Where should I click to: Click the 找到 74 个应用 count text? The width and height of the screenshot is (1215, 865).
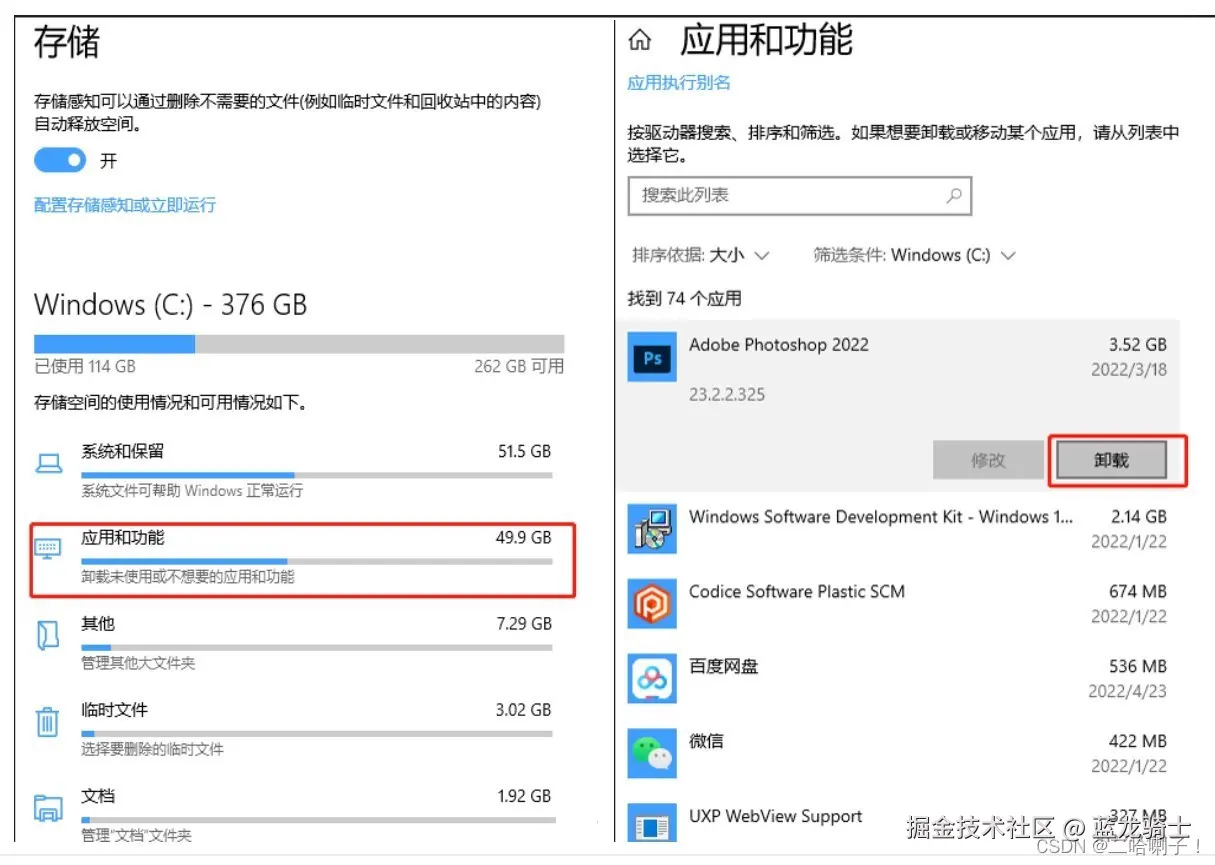coord(685,299)
